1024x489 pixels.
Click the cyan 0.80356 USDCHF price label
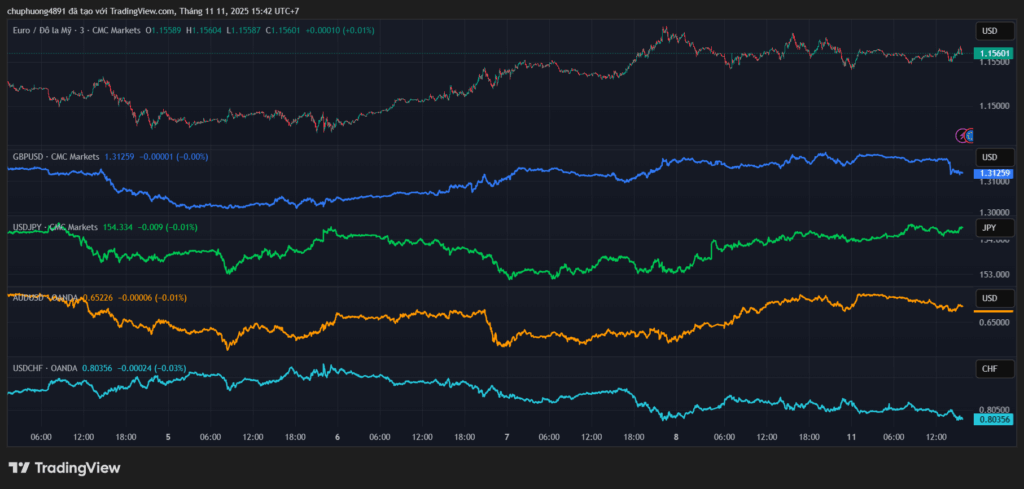coord(994,420)
